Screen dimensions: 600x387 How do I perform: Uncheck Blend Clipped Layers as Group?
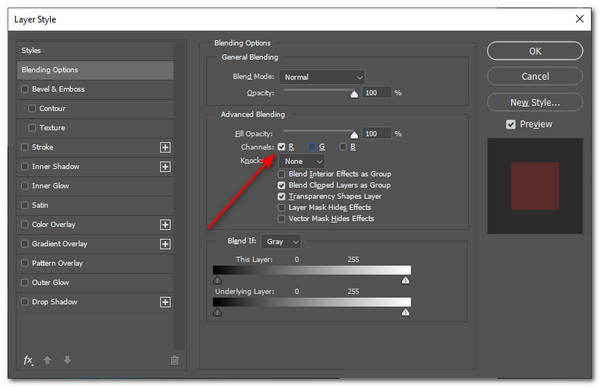pyautogui.click(x=282, y=185)
